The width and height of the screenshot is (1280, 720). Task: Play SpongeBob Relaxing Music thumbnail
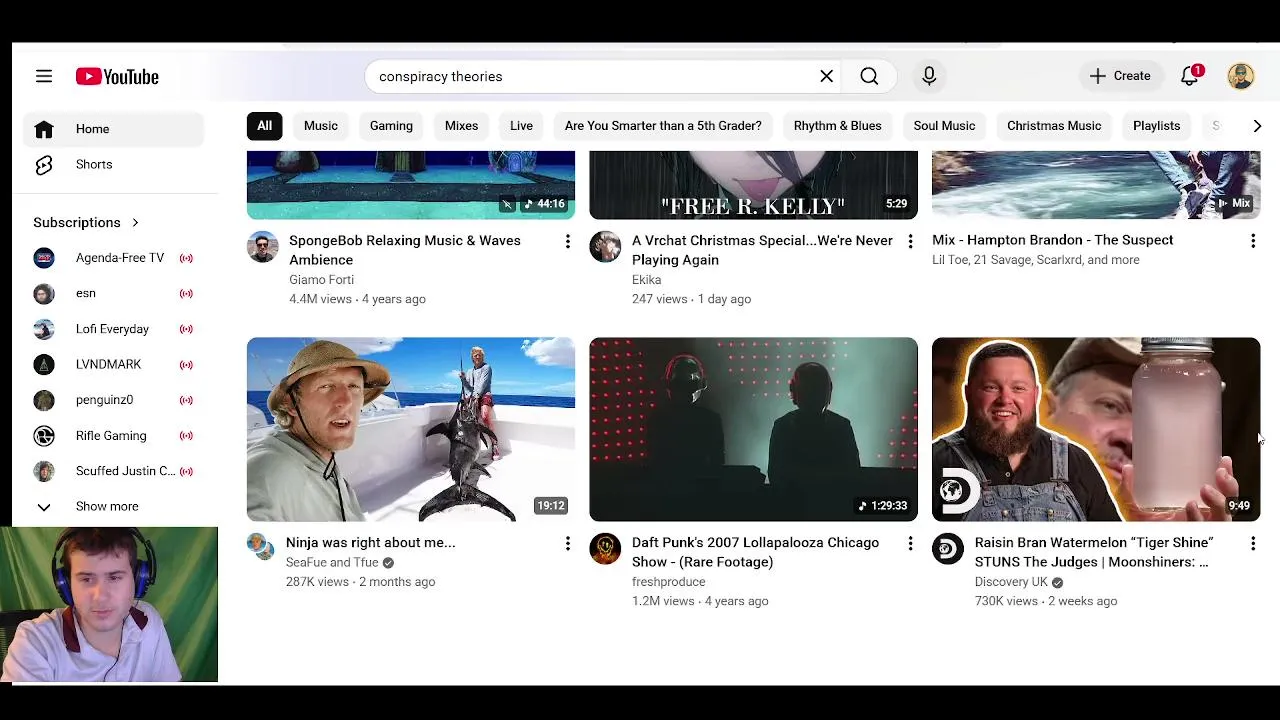[411, 185]
